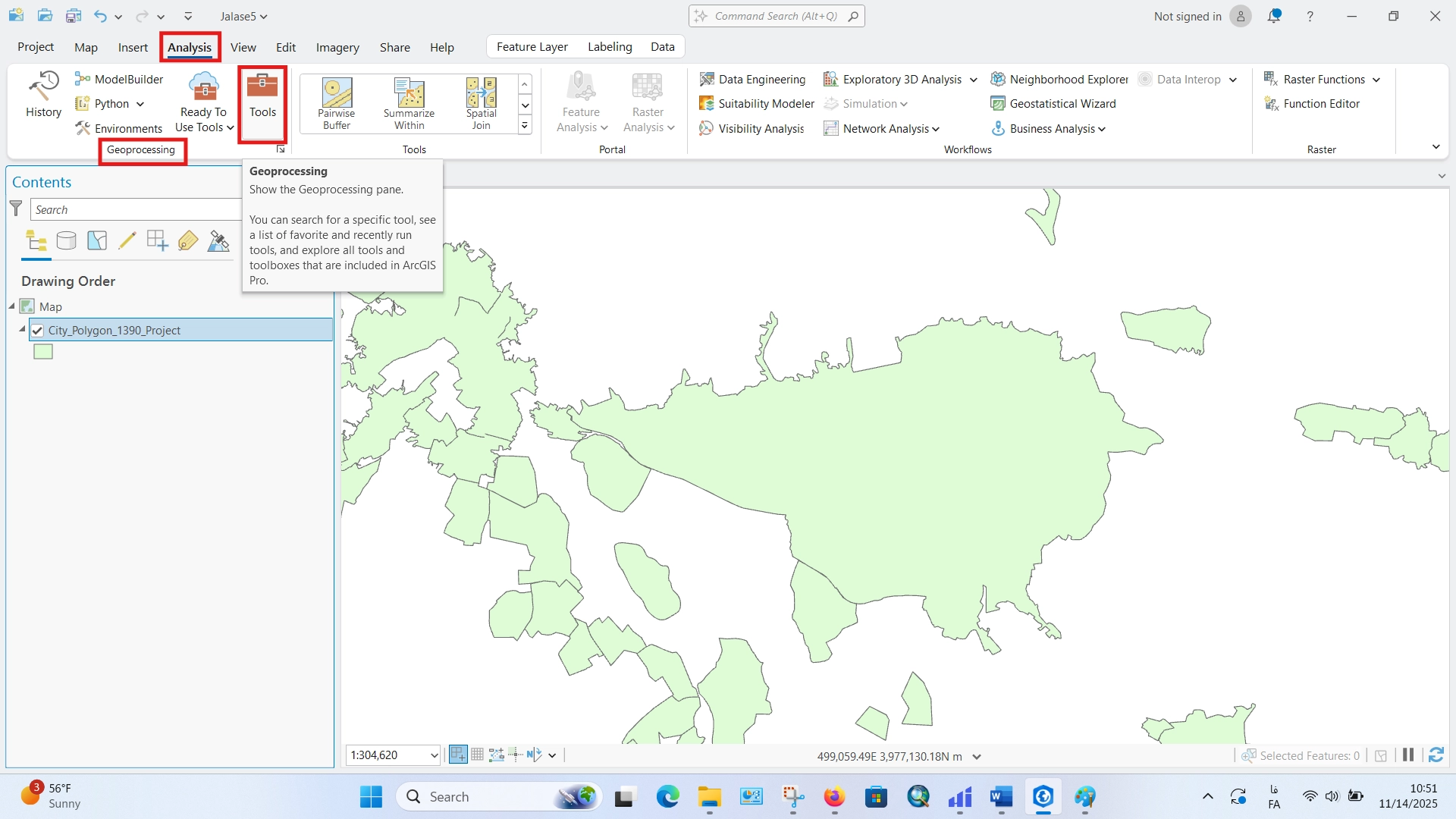
Task: Launch the Suitability Modeler
Action: (756, 104)
